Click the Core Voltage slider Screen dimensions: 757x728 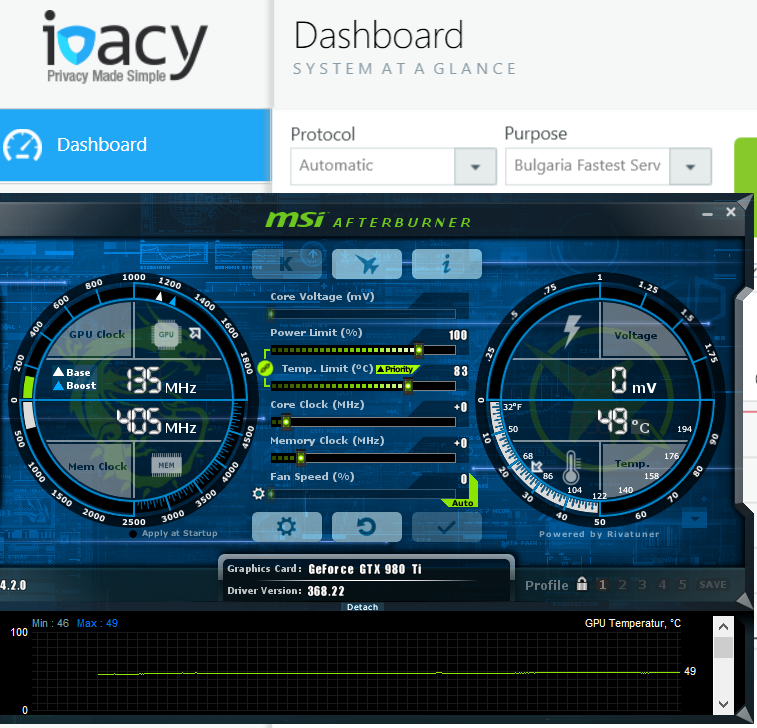(362, 314)
